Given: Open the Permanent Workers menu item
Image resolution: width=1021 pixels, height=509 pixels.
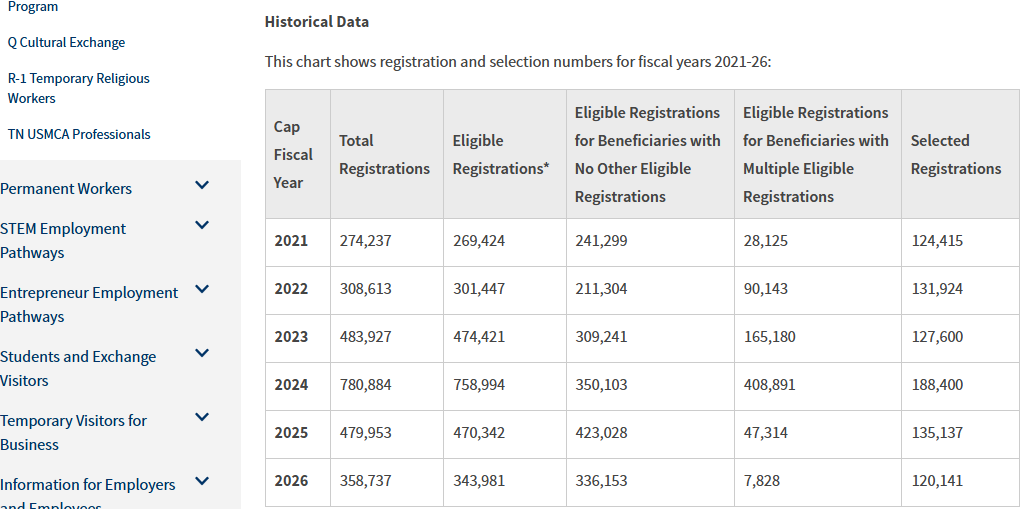Looking at the screenshot, I should (x=66, y=188).
